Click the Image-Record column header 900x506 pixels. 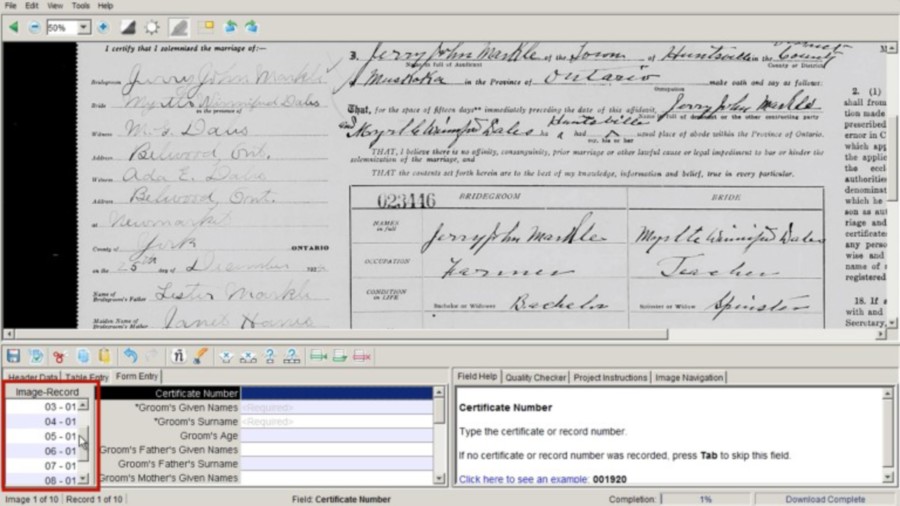pos(47,392)
